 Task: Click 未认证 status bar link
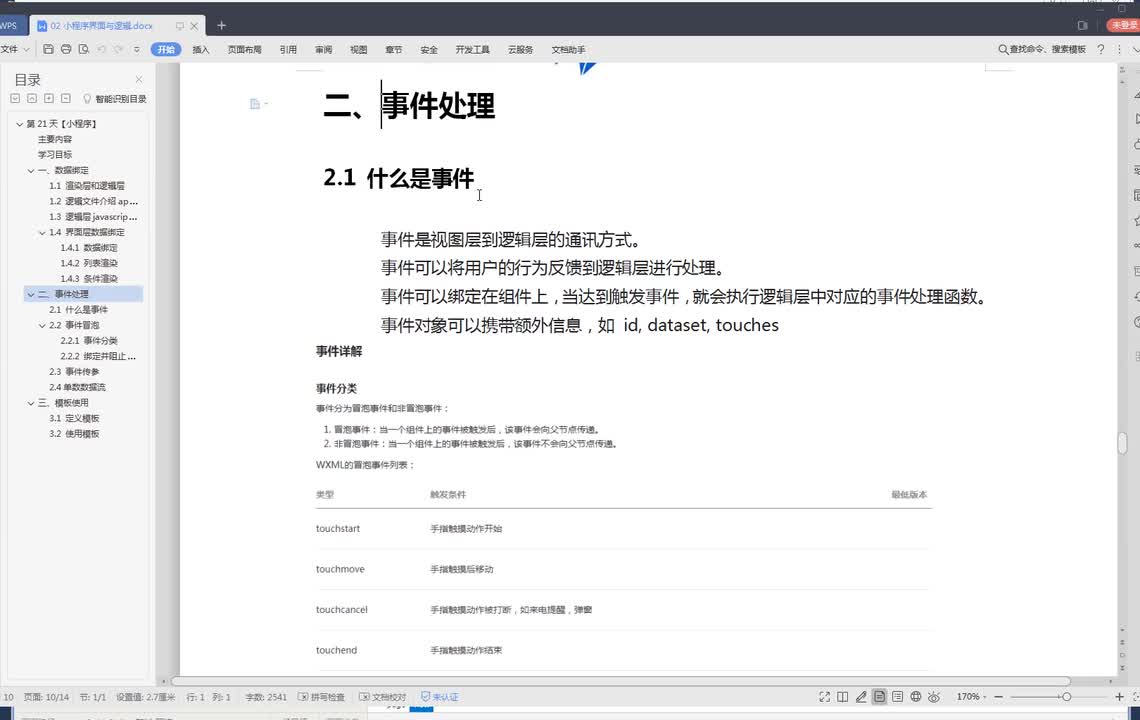[440, 697]
